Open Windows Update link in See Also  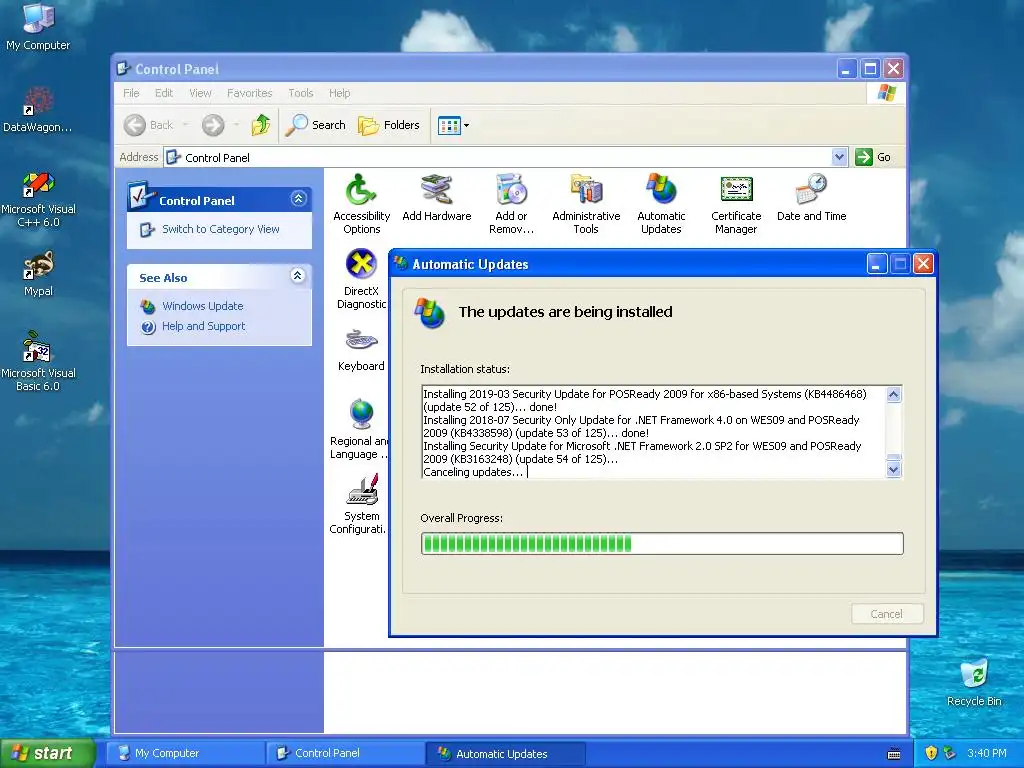(202, 306)
